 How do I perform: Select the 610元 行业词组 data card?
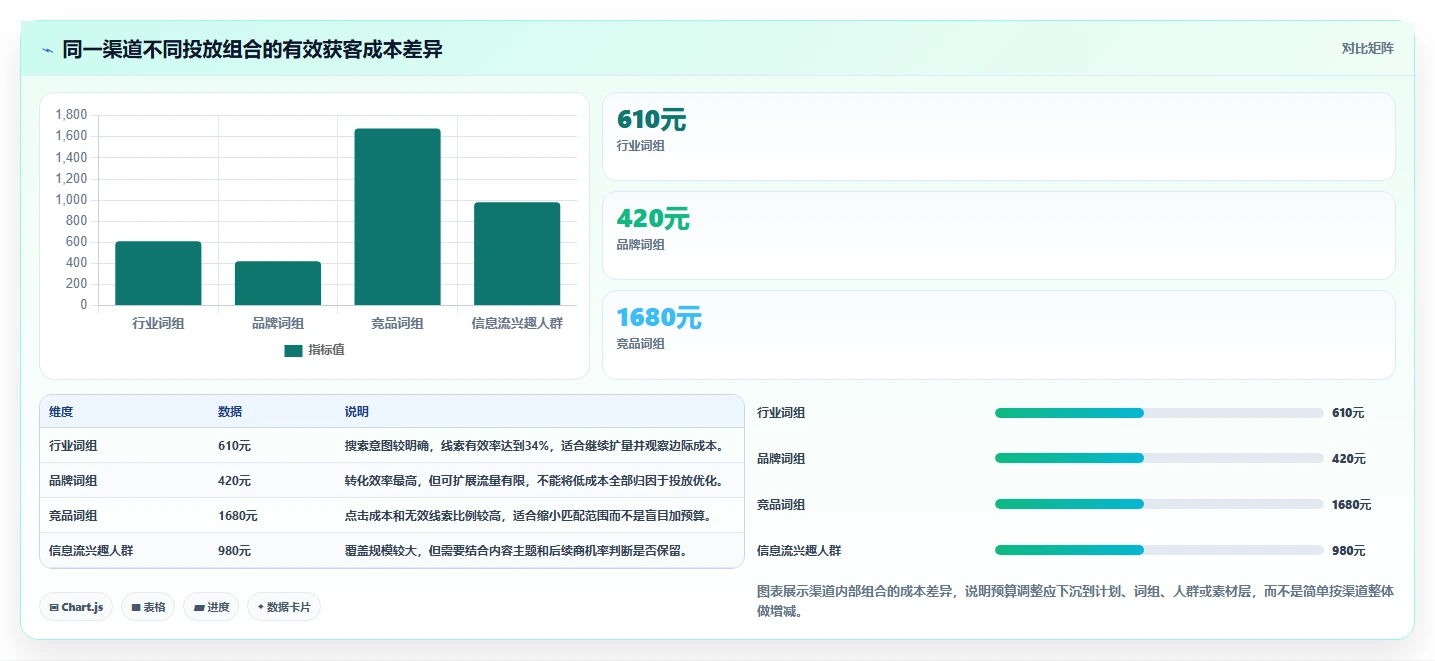(x=998, y=136)
